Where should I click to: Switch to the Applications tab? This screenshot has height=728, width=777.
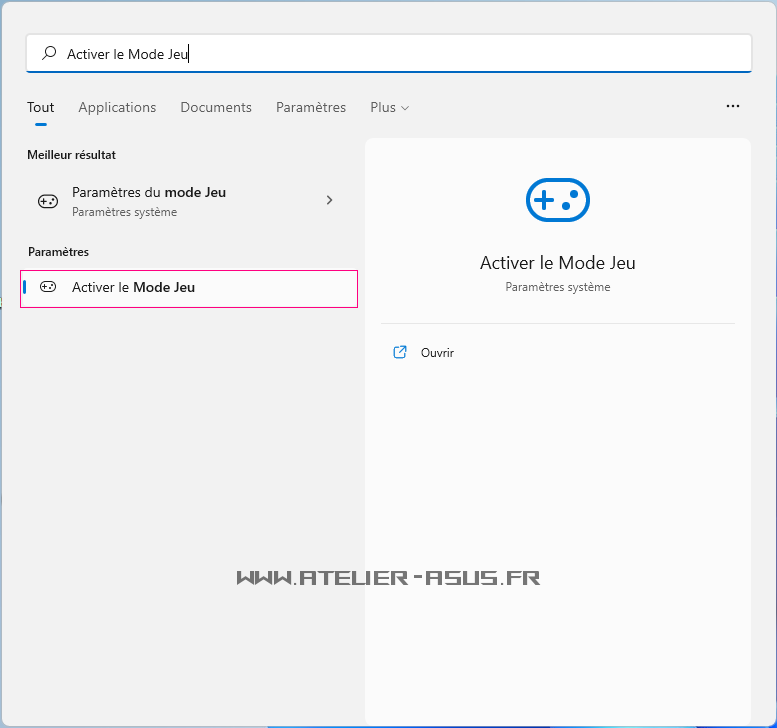[x=117, y=107]
